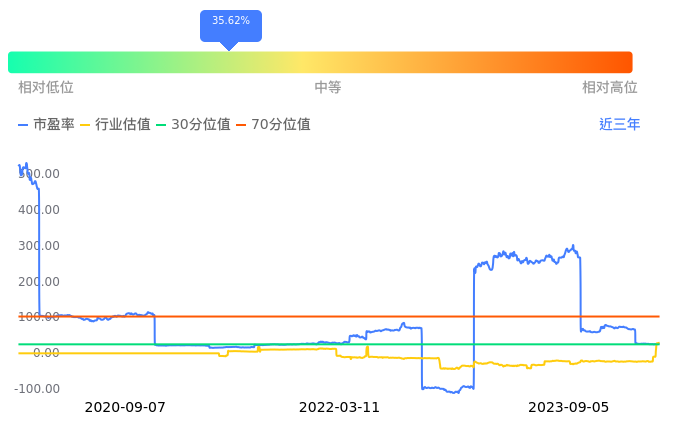Click the -100.00 y-axis label
Viewport: 686px width, 442px height.
pyautogui.click(x=37, y=389)
